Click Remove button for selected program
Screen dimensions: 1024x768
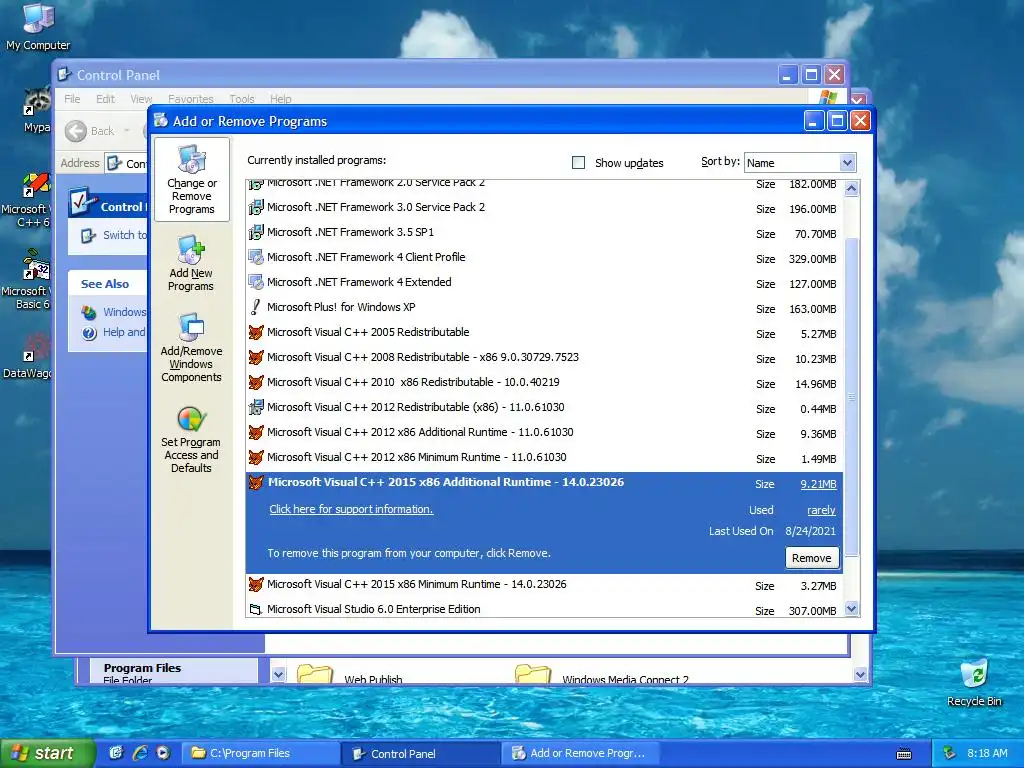coord(812,558)
